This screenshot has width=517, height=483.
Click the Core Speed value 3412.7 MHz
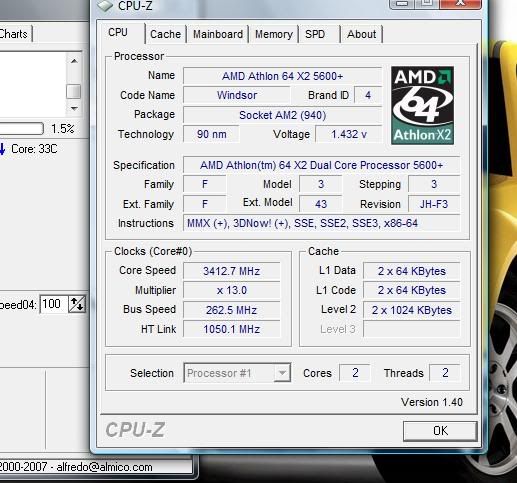pos(232,271)
